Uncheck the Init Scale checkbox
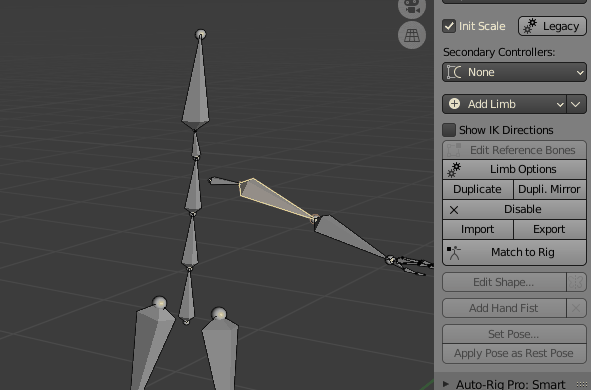Screen dimensions: 591x390 pyautogui.click(x=449, y=26)
